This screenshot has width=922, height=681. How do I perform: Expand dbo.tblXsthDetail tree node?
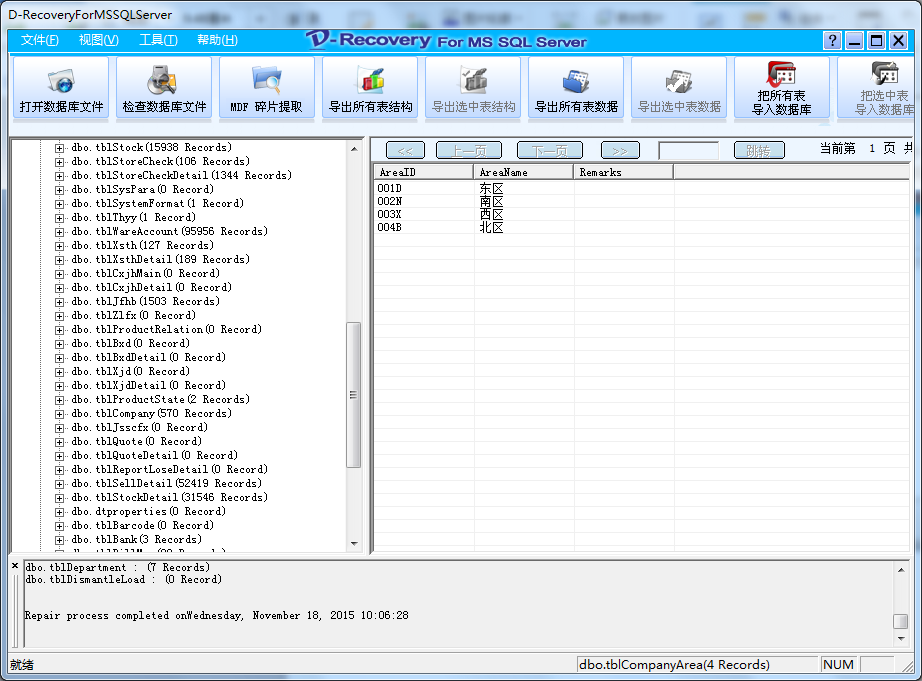tap(59, 260)
